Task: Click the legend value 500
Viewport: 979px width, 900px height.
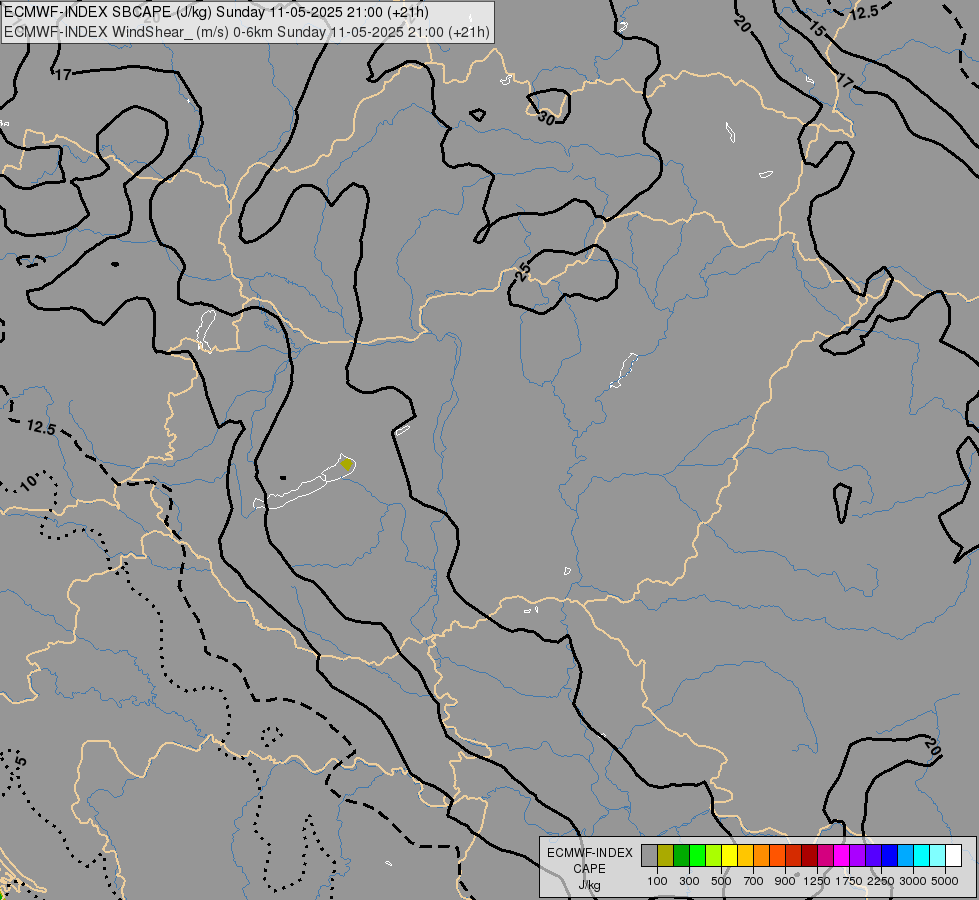Action: pyautogui.click(x=721, y=881)
